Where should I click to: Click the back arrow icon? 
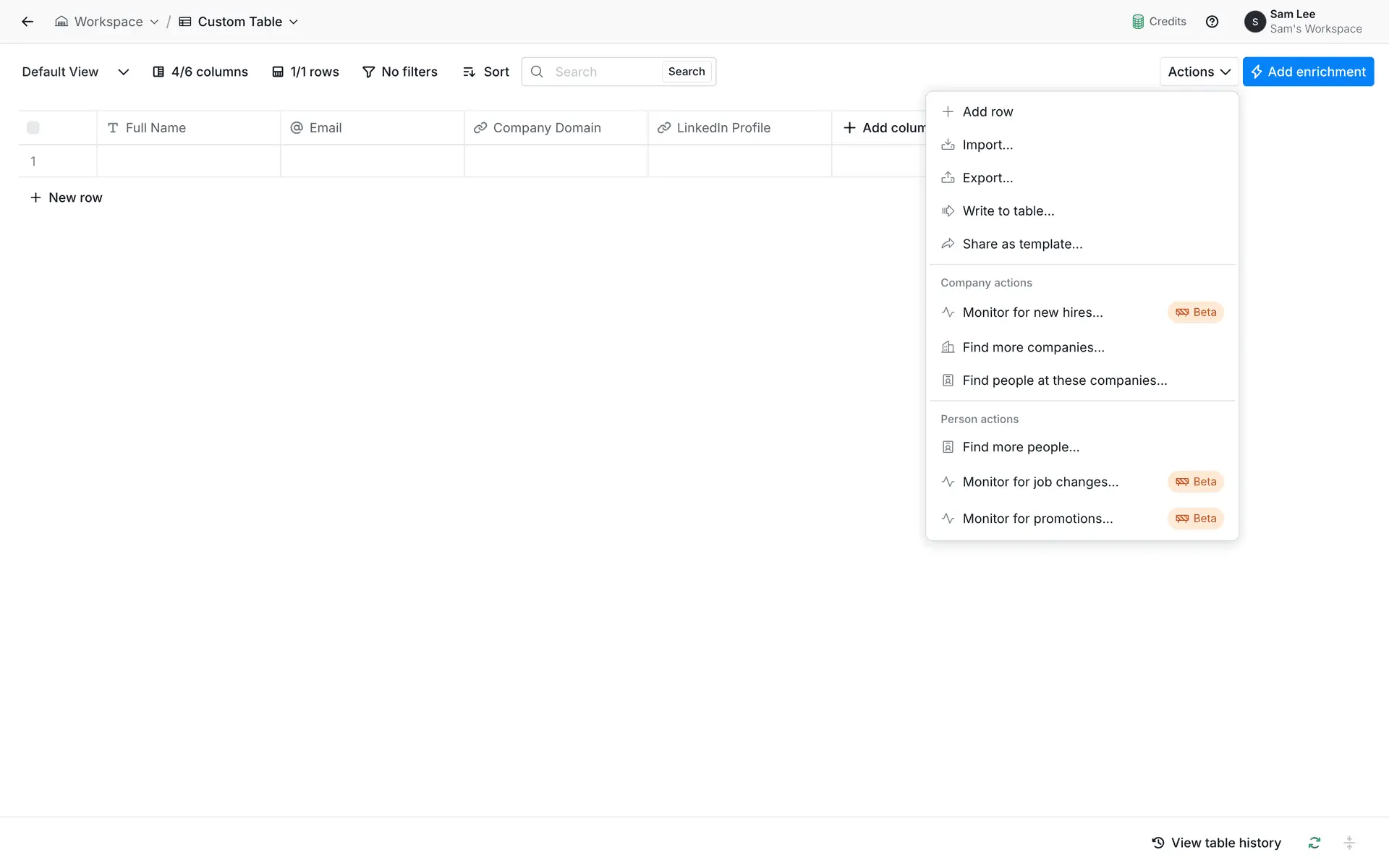[x=27, y=22]
